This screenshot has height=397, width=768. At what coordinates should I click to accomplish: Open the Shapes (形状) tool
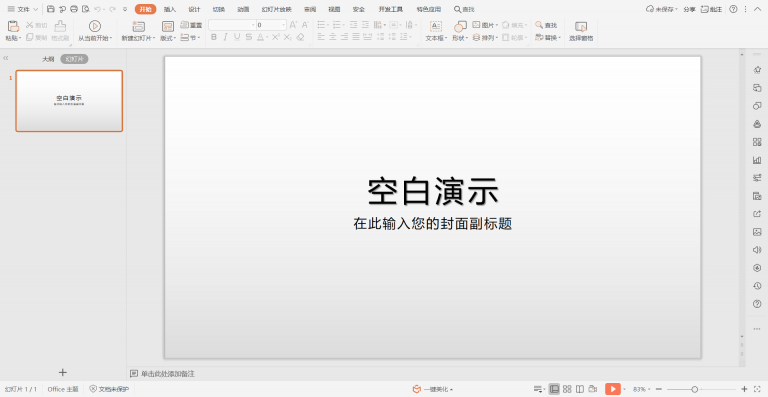460,31
